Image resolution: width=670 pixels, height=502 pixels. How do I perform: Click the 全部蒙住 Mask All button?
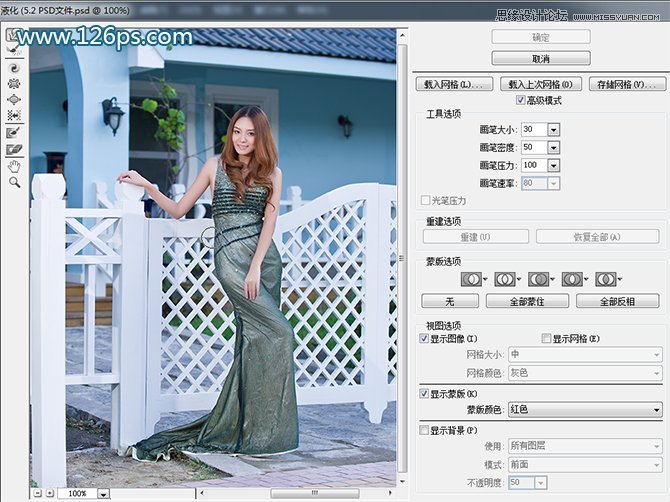pyautogui.click(x=527, y=301)
